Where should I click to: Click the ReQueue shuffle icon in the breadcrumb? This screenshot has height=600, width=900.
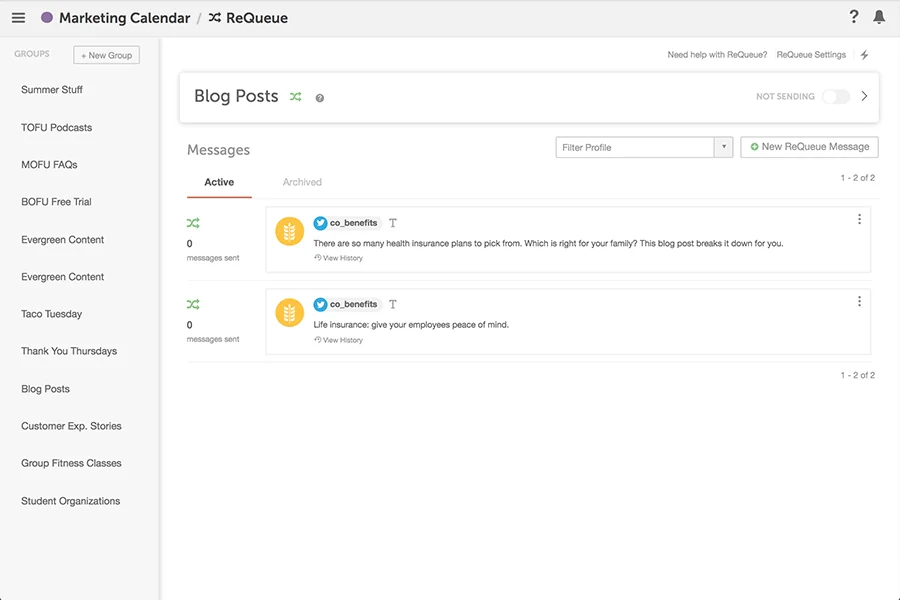(x=213, y=17)
